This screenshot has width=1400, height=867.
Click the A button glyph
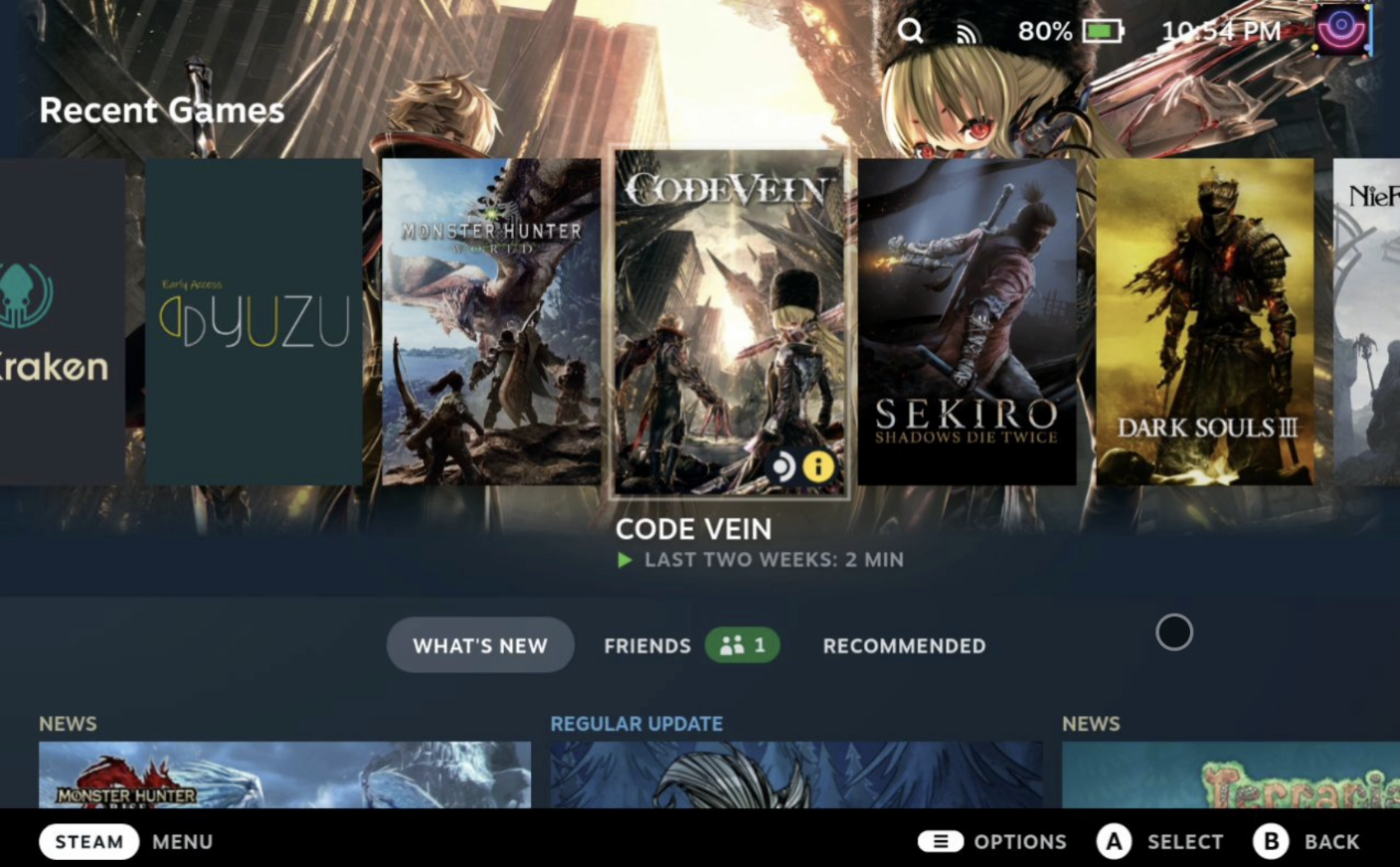click(1114, 842)
